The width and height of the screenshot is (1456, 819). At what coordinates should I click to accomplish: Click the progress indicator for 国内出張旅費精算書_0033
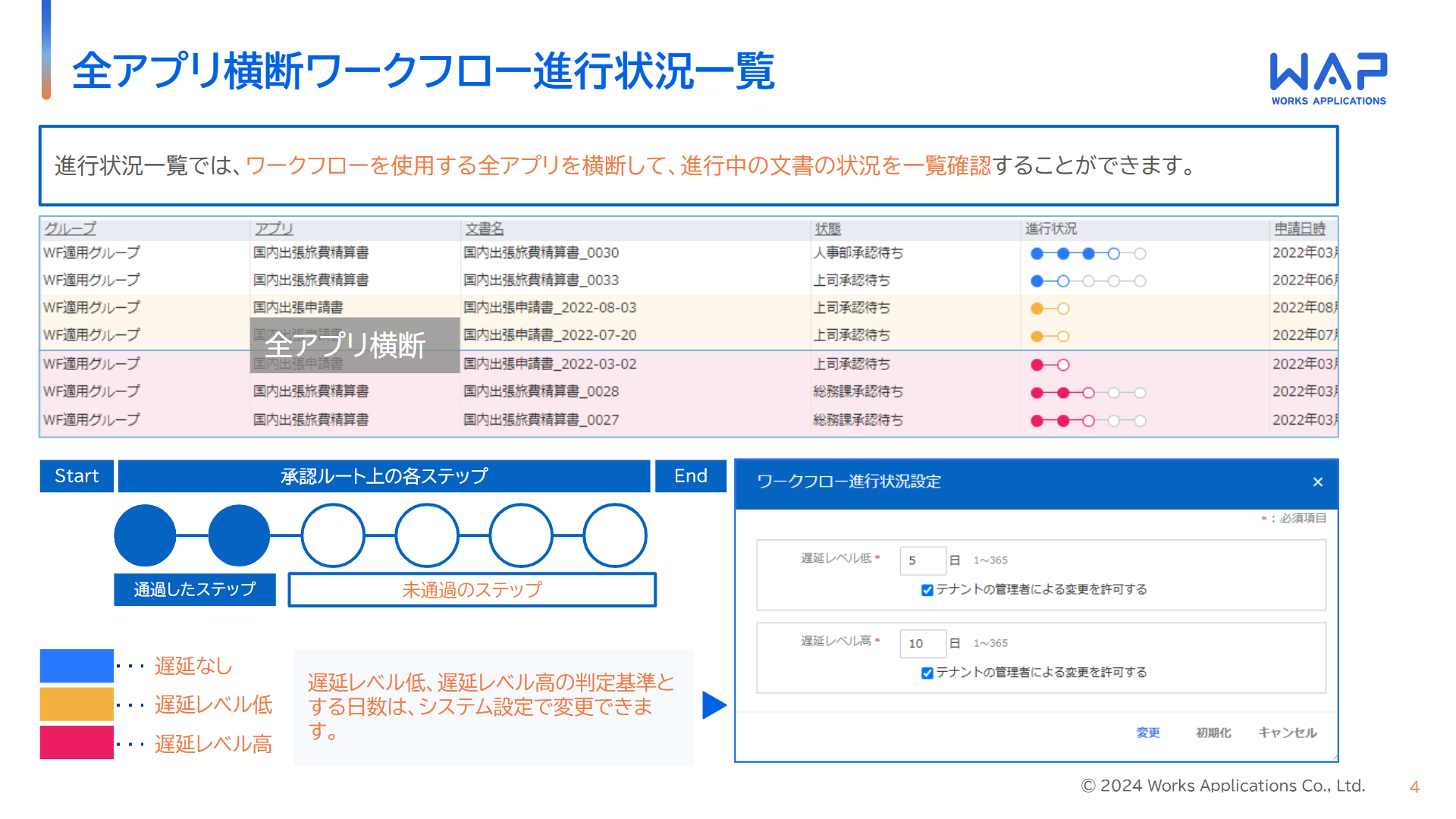pyautogui.click(x=1087, y=280)
